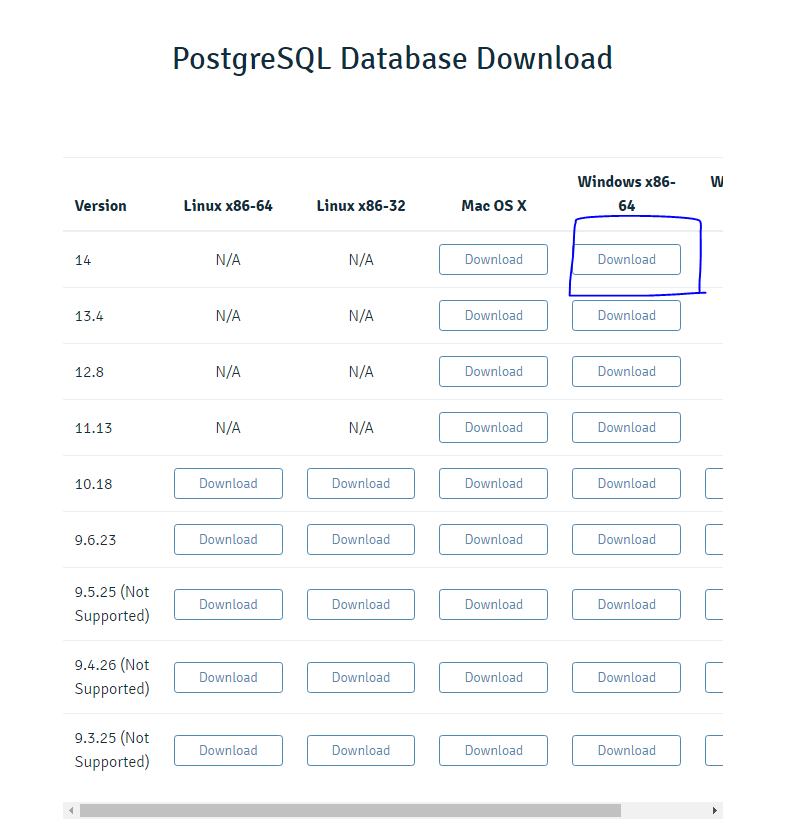Download version 9.6.23 for Mac OS X

tap(493, 539)
